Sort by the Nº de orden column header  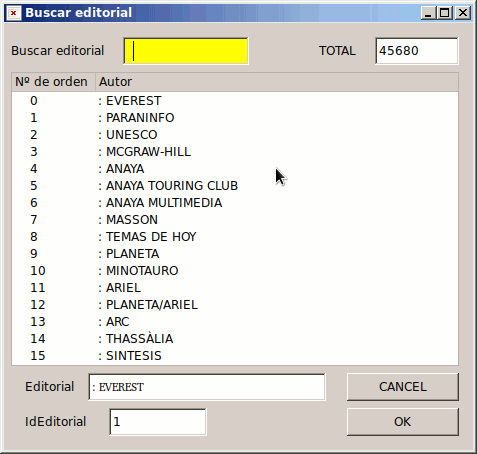53,82
